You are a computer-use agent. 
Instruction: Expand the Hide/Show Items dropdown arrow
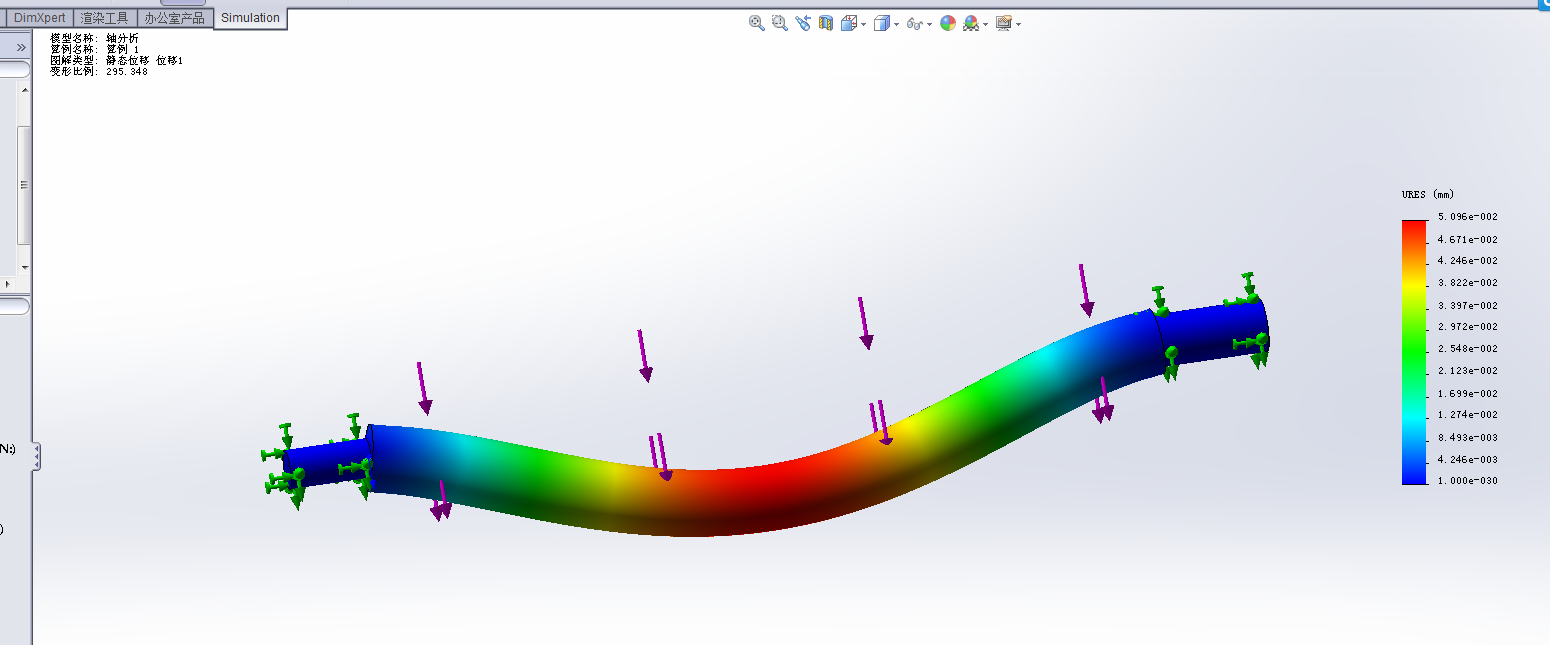929,24
